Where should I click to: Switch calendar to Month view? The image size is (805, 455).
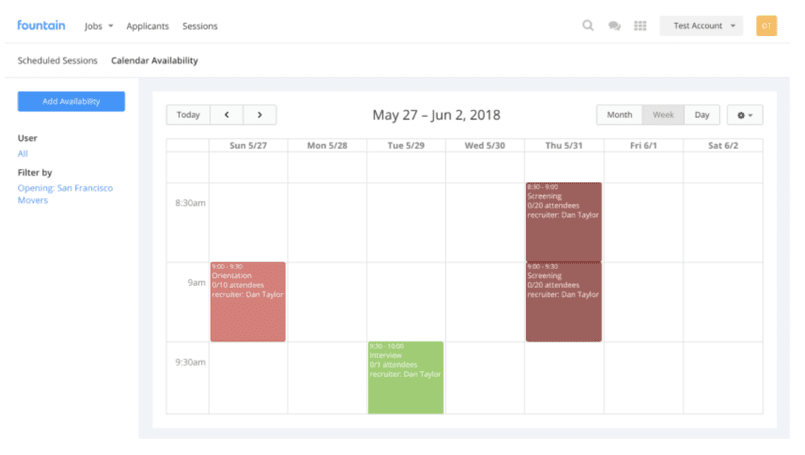pyautogui.click(x=619, y=115)
